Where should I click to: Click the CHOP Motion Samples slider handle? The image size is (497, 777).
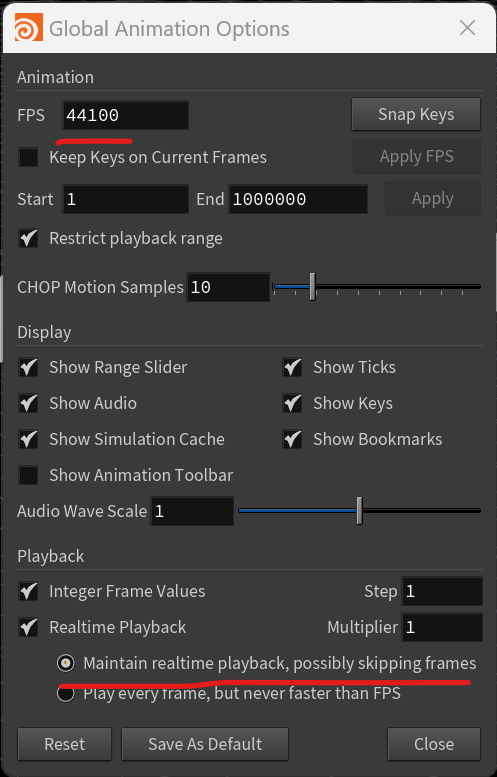tap(312, 286)
